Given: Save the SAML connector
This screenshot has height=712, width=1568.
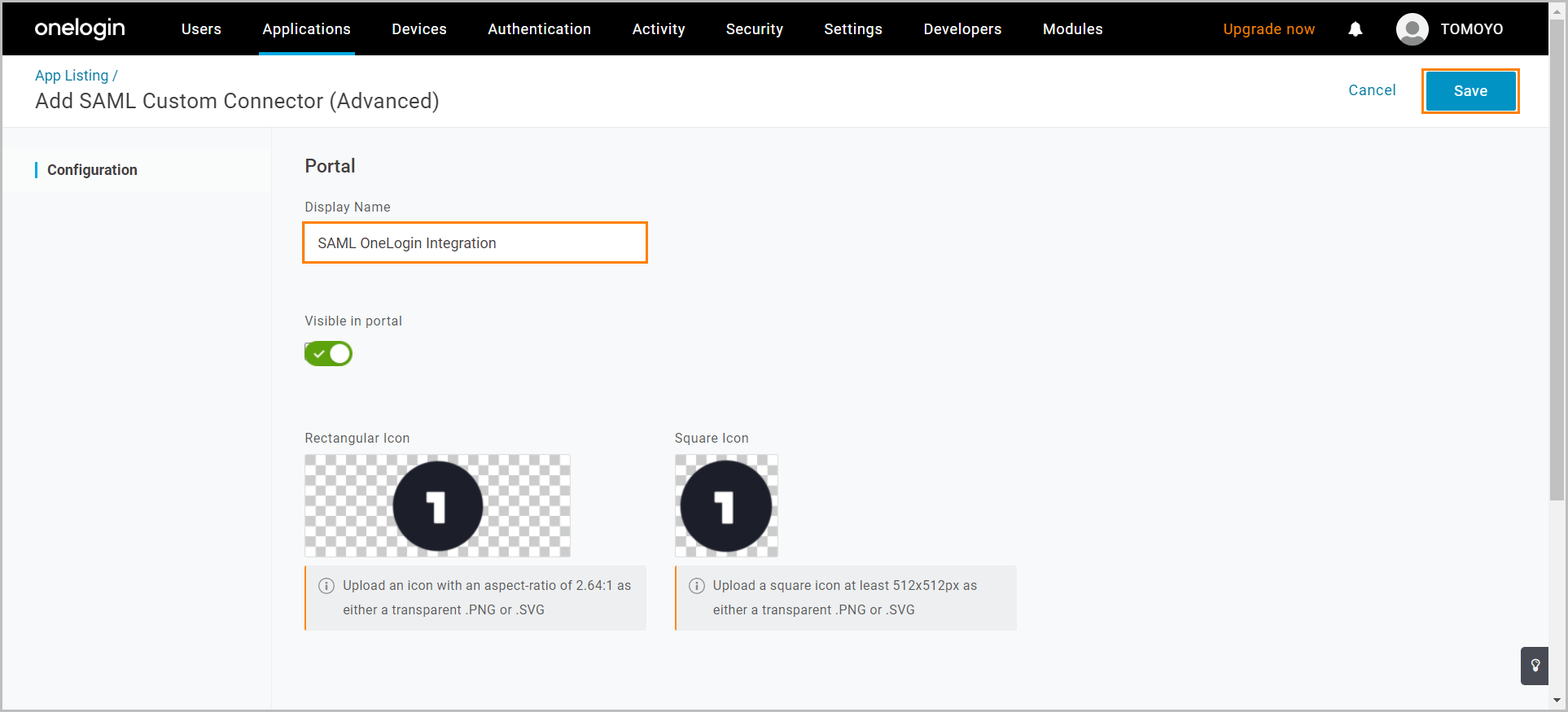Looking at the screenshot, I should point(1470,91).
